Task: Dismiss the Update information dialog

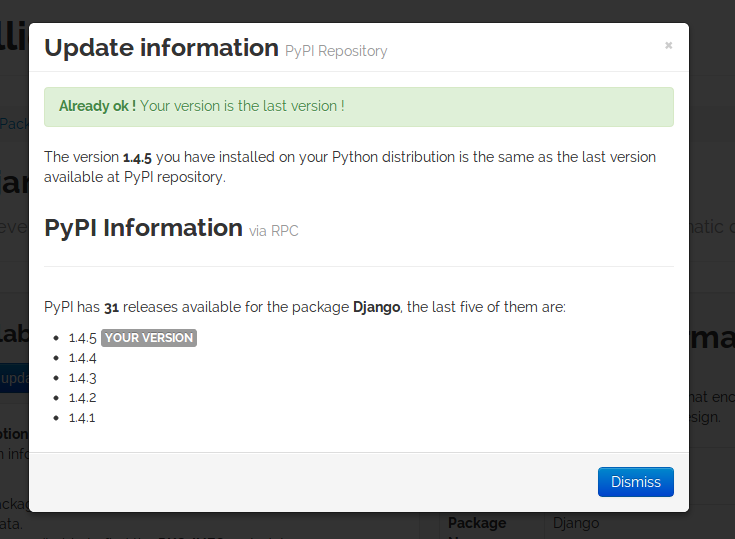Action: (636, 482)
